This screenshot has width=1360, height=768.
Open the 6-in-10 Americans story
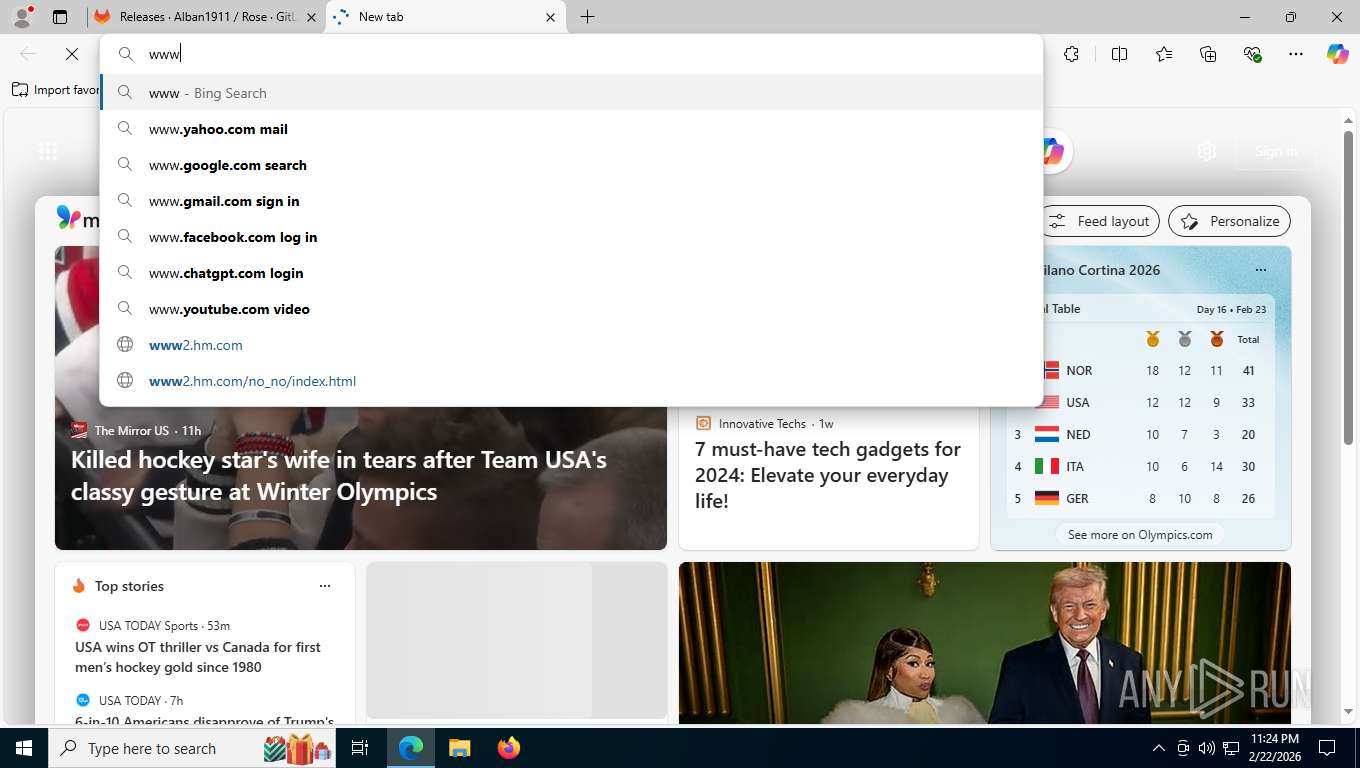(204, 721)
